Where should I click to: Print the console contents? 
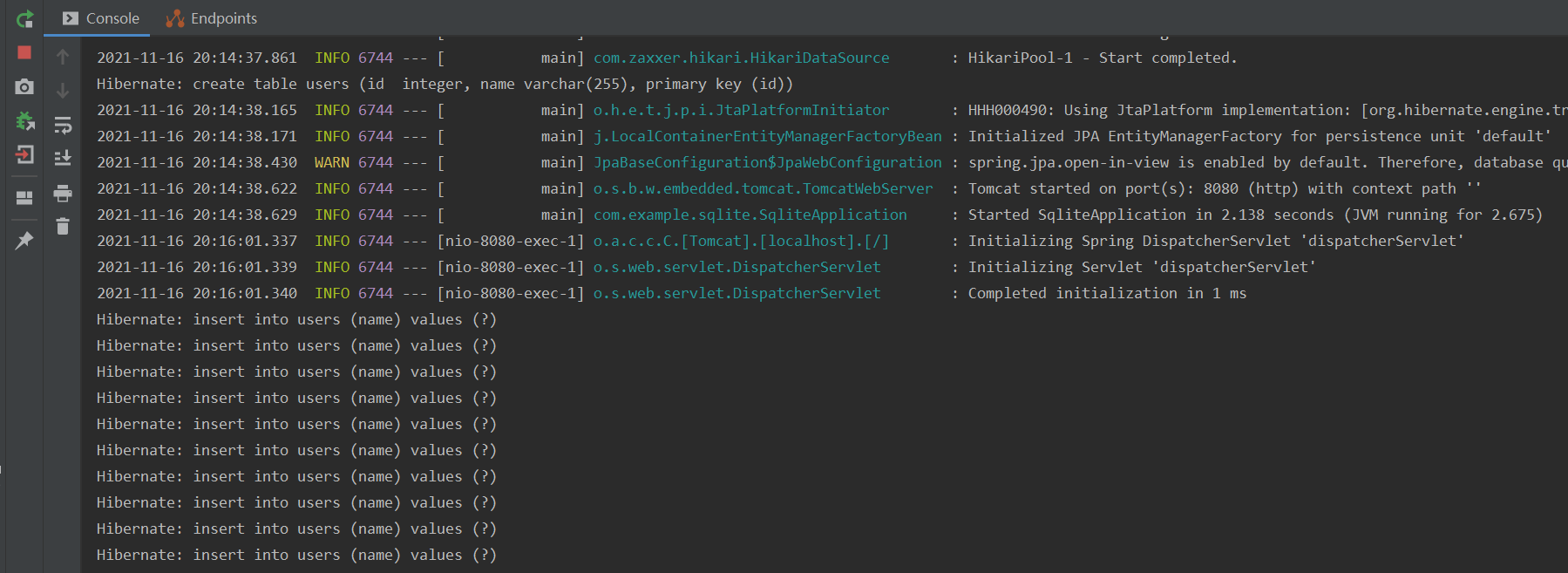click(x=62, y=193)
